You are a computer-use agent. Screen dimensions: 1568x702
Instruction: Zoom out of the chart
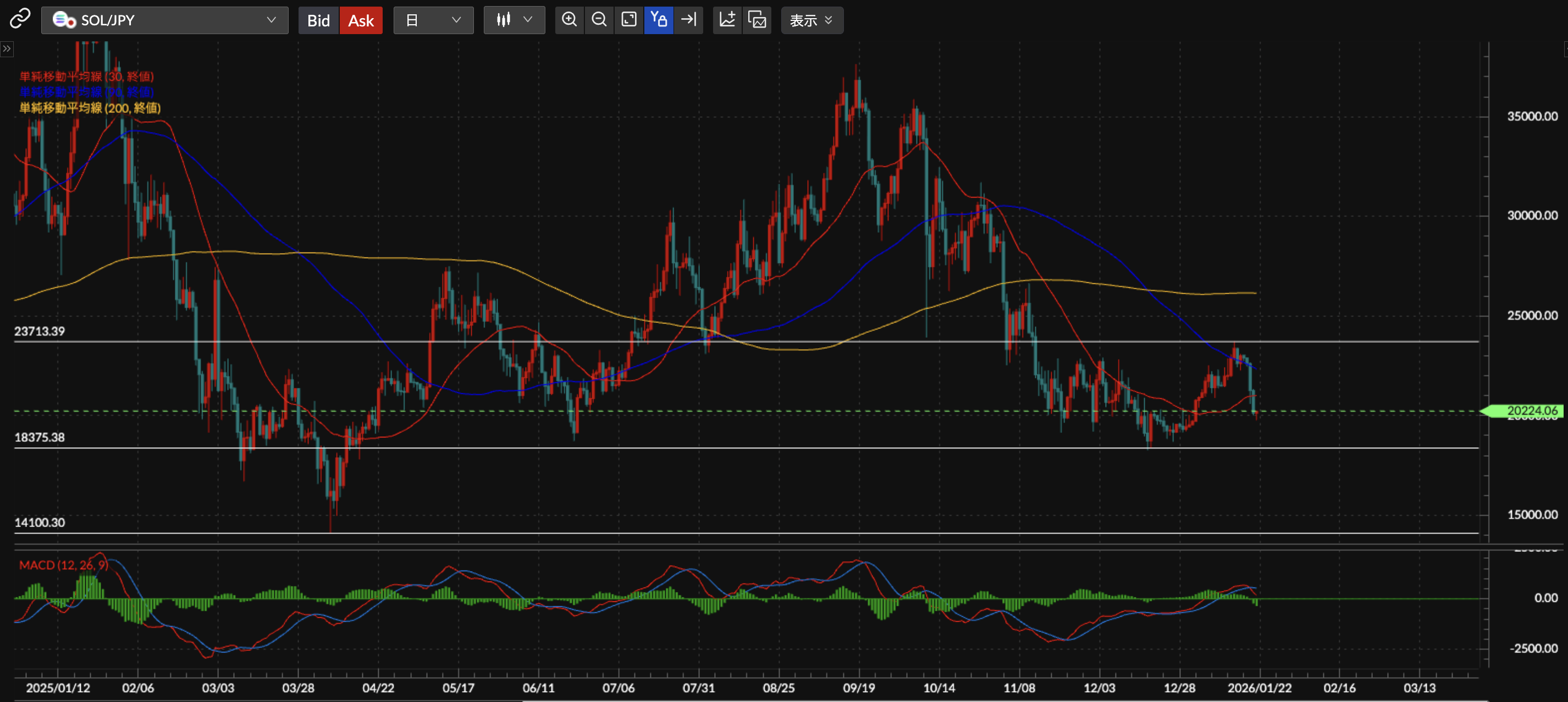599,20
